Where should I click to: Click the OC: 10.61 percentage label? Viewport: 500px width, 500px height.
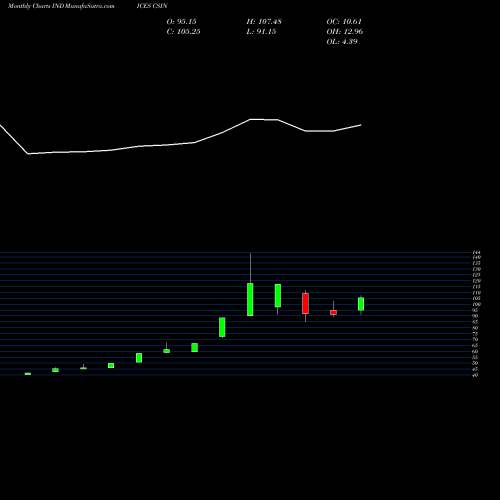pyautogui.click(x=344, y=22)
